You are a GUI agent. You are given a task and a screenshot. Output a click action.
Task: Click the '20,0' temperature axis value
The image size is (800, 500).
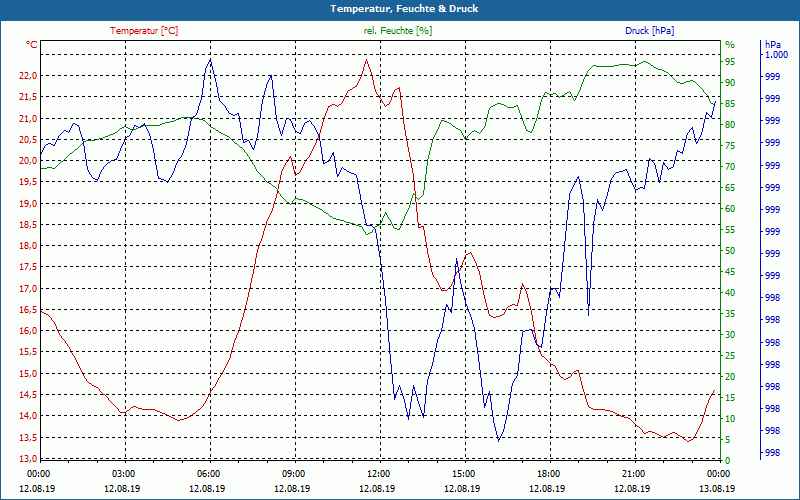28,161
